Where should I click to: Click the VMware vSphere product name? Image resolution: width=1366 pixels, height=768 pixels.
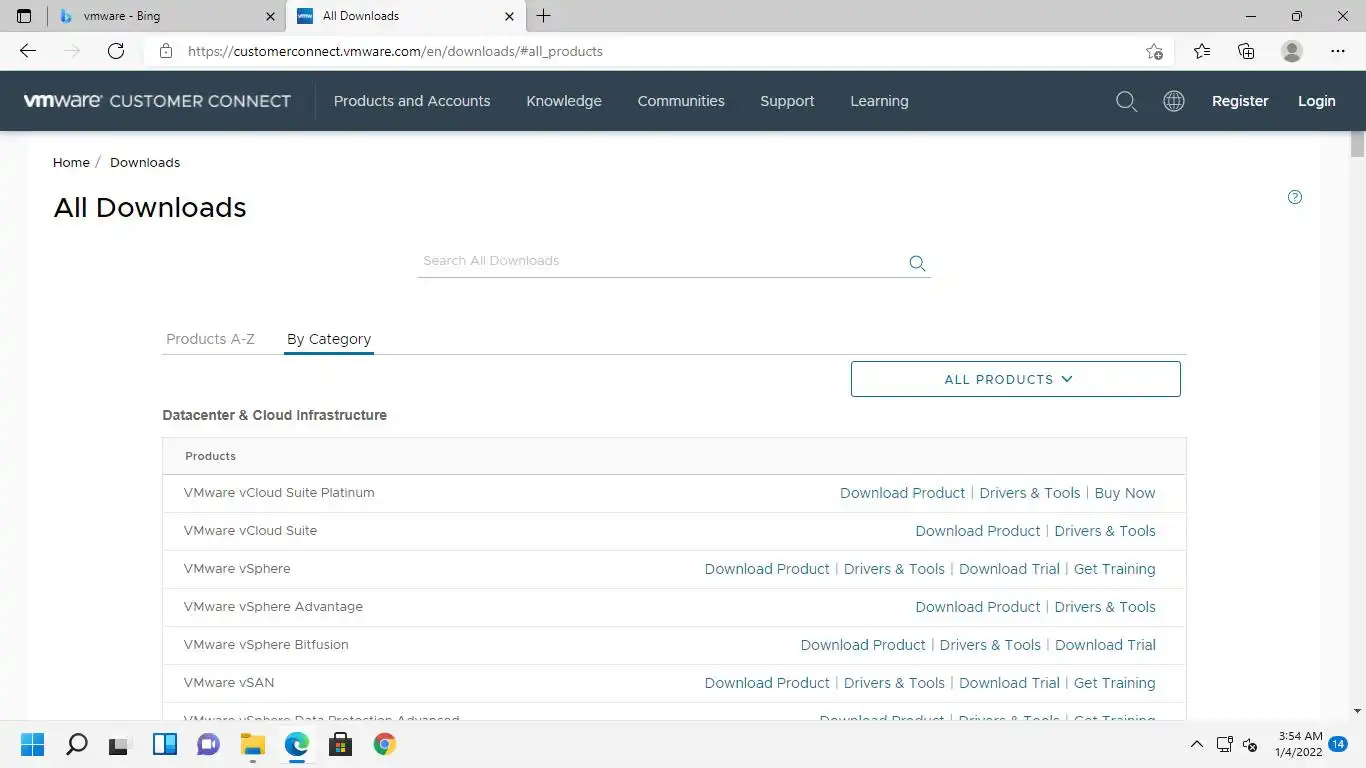(x=237, y=569)
